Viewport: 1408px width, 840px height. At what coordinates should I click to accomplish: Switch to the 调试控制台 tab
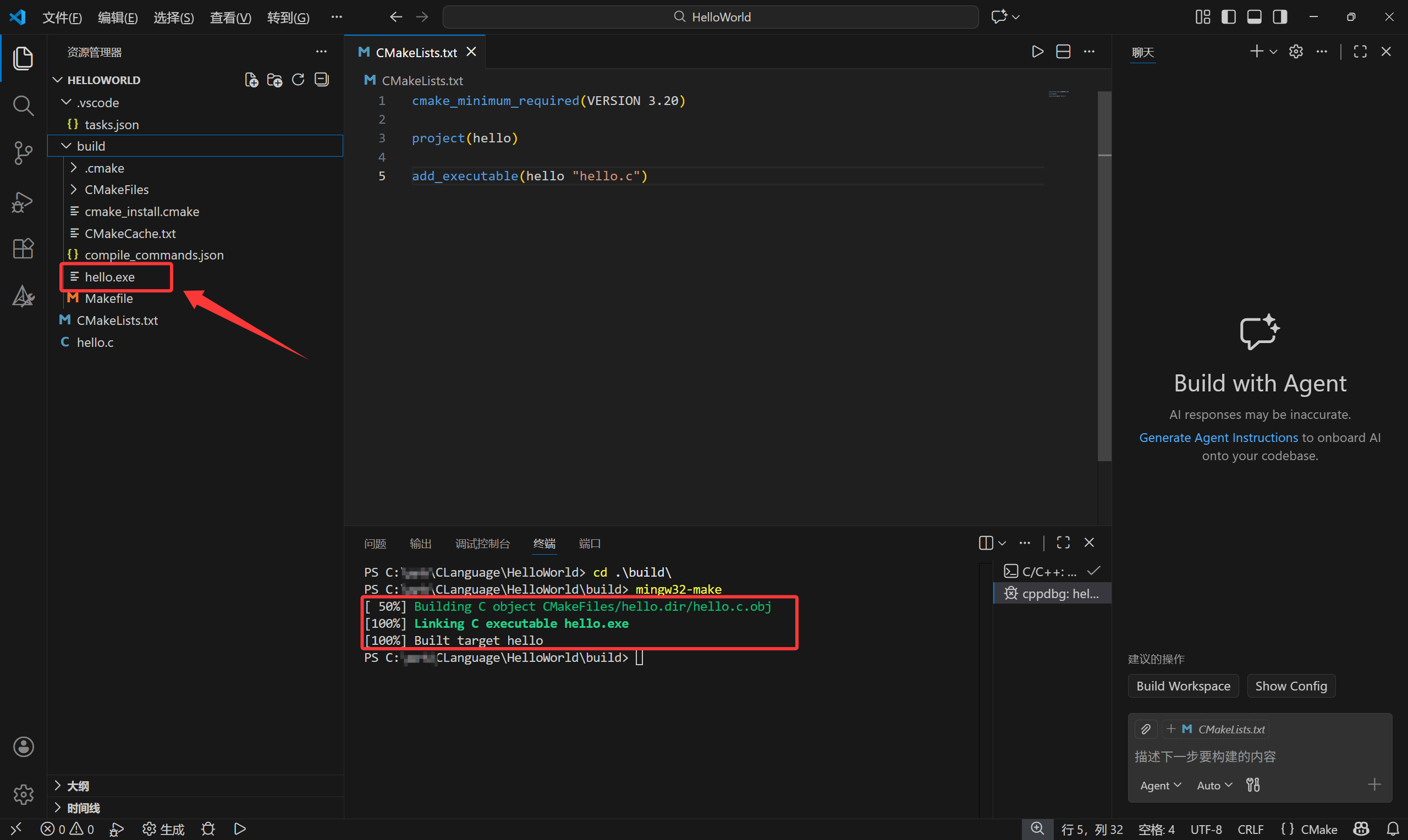(482, 543)
